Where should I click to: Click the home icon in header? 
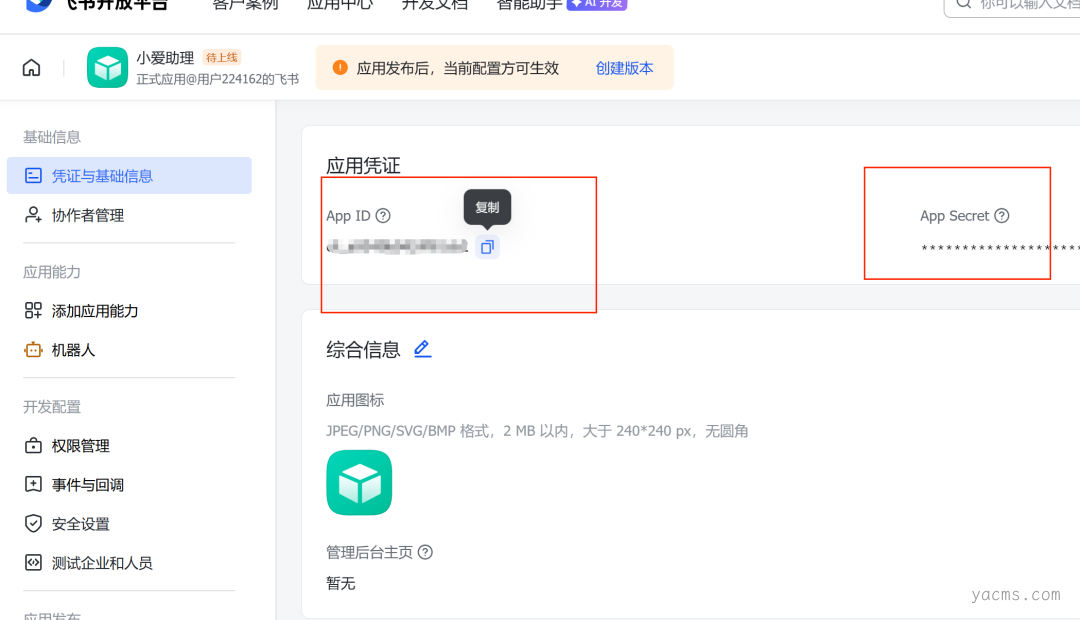32,68
